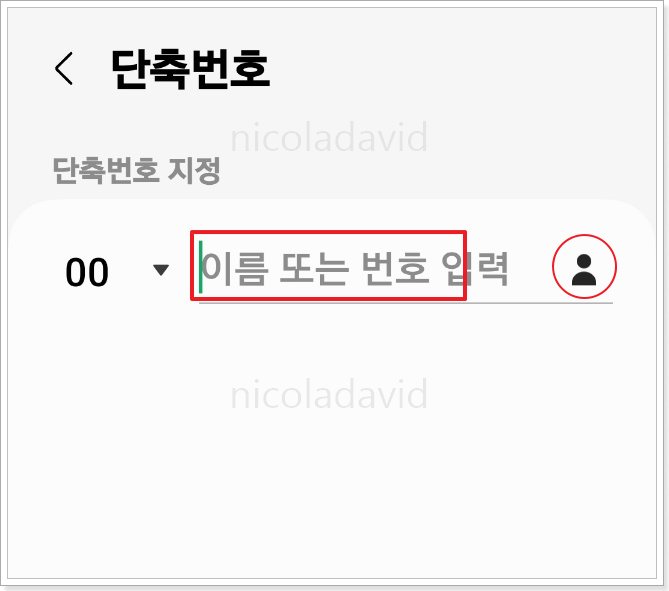Tap the back chevron beside 단축번호
The width and height of the screenshot is (669, 591).
pyautogui.click(x=64, y=68)
